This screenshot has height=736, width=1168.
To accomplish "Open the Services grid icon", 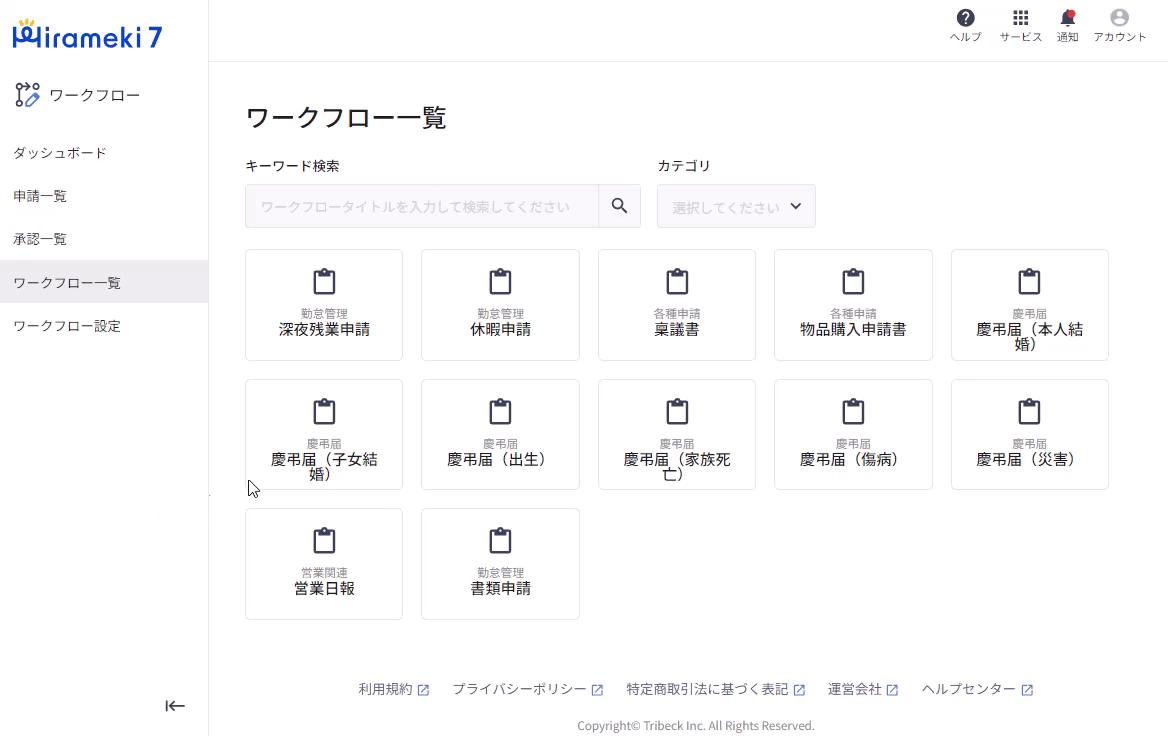I will (1021, 18).
